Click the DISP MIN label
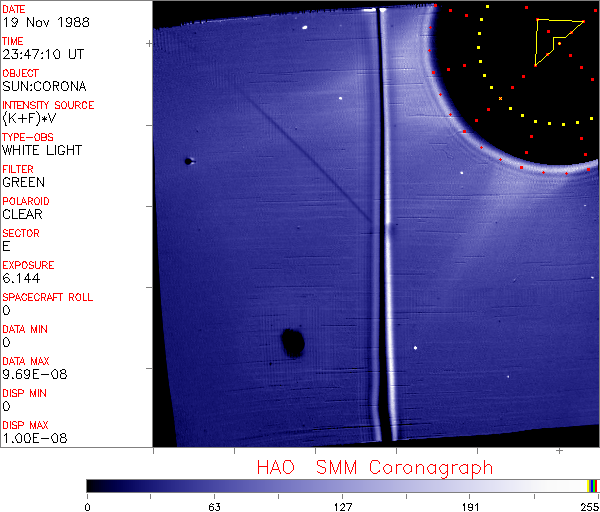This screenshot has height=512, width=600. coord(24,393)
